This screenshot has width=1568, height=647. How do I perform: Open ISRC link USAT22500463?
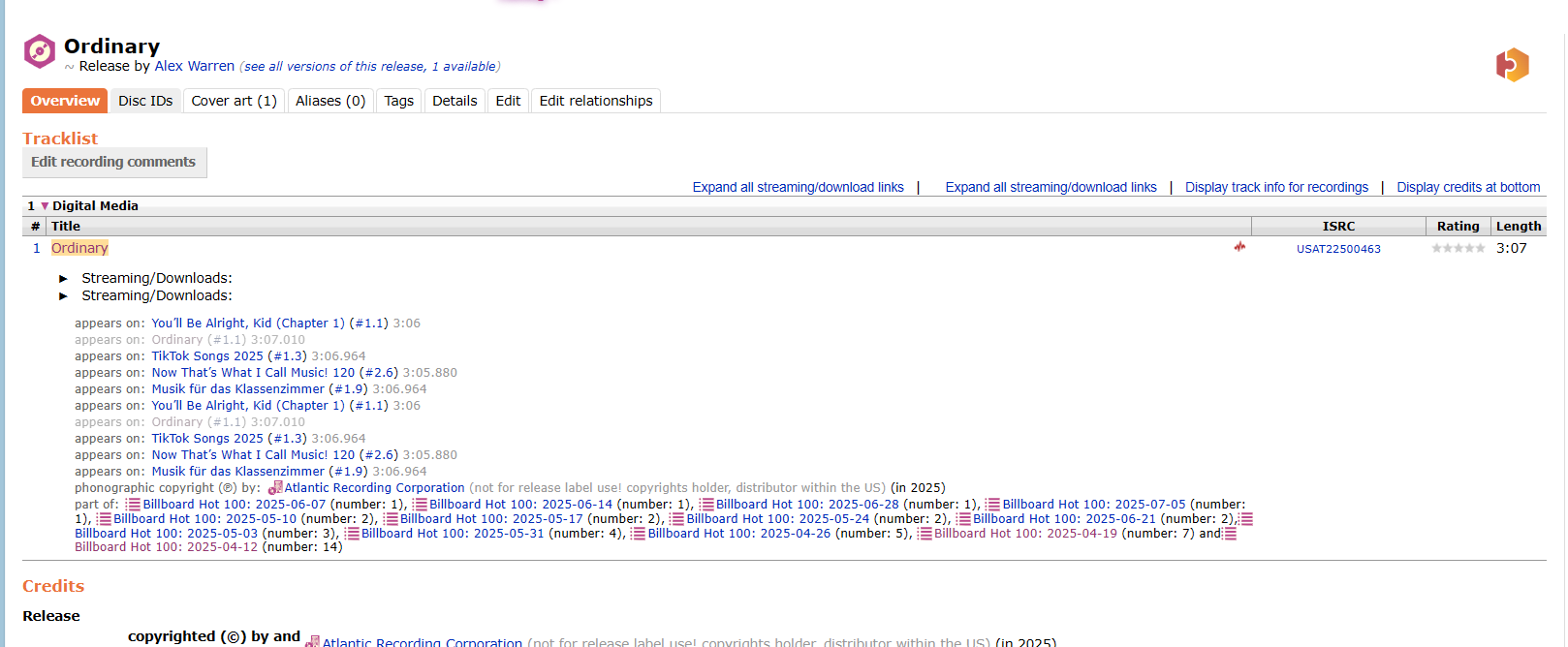pos(1338,249)
